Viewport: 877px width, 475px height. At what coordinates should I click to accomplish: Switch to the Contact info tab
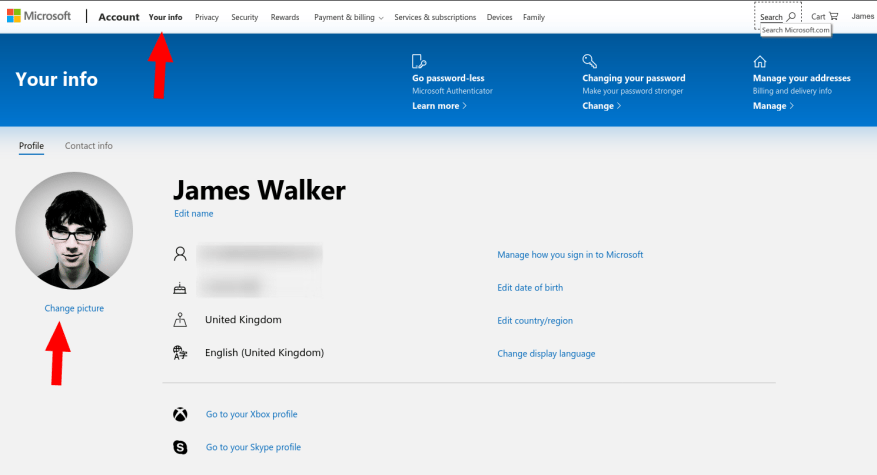(88, 145)
